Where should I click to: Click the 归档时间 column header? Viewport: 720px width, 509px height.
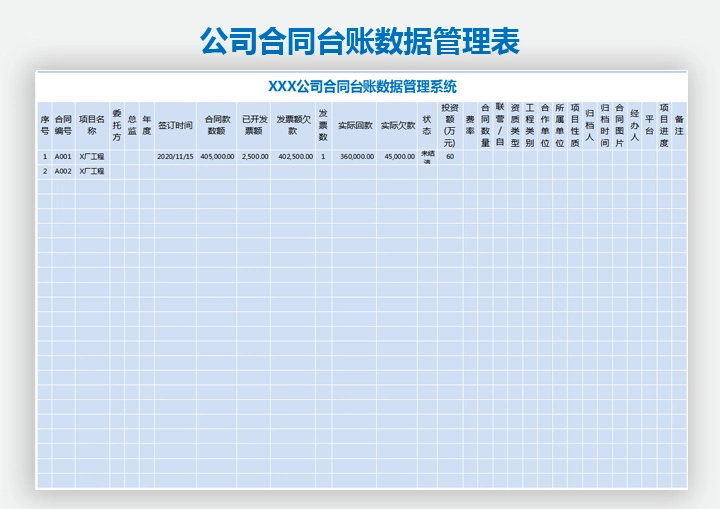(605, 125)
